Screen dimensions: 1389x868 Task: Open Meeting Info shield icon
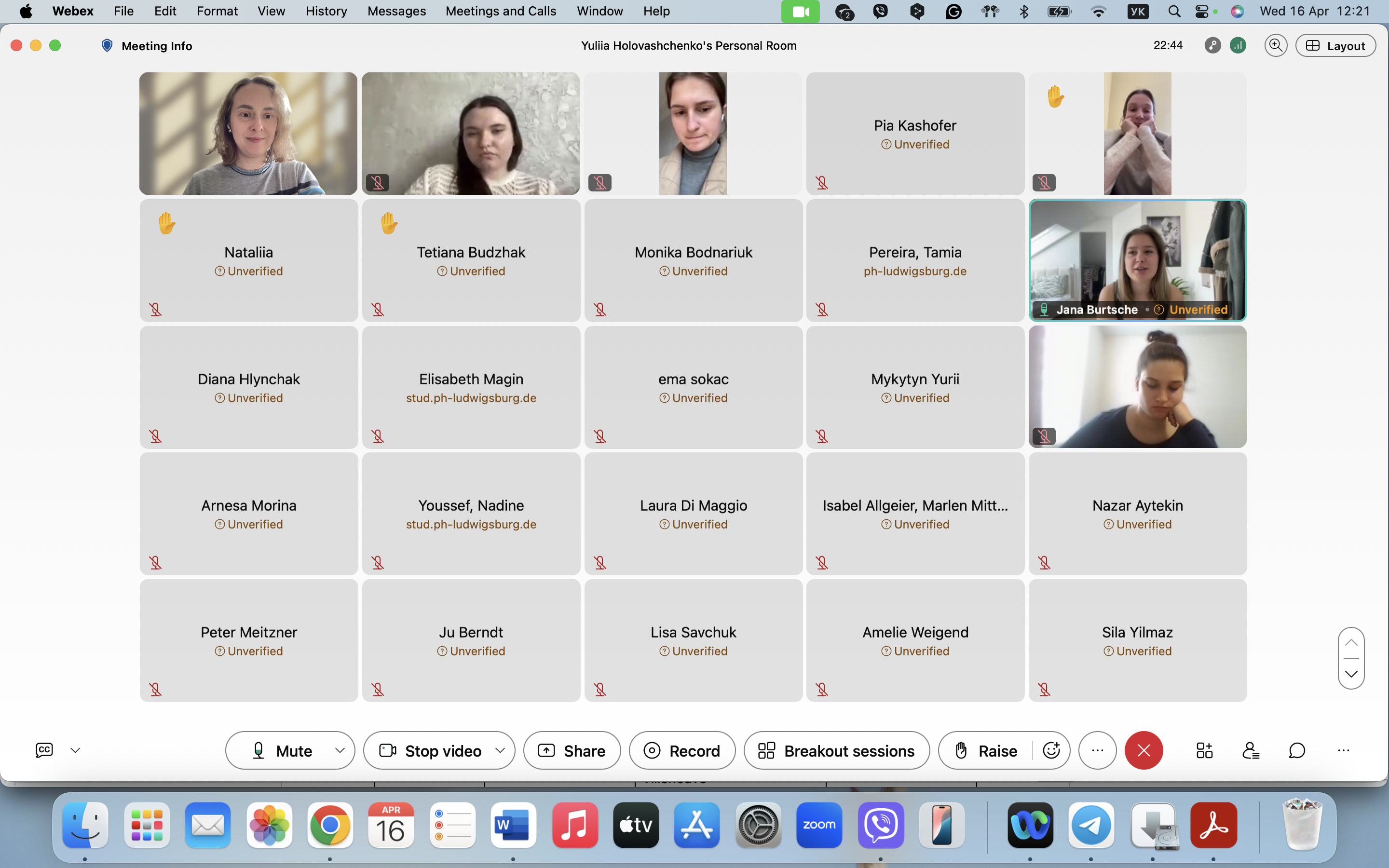tap(107, 45)
